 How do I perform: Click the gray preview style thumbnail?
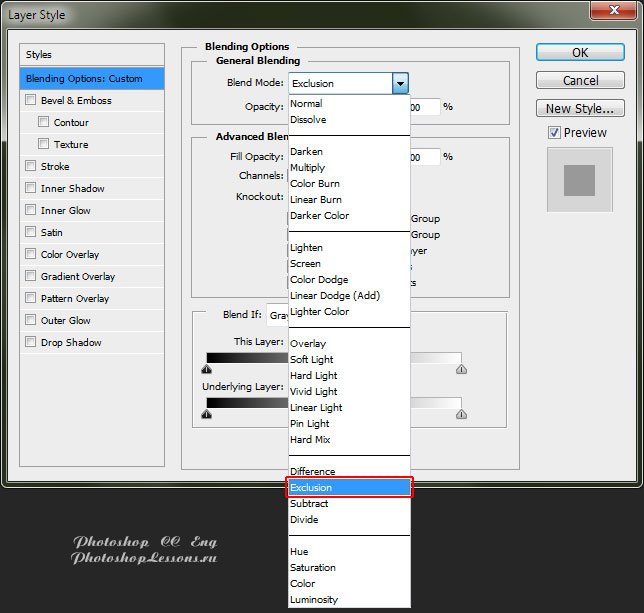point(579,180)
